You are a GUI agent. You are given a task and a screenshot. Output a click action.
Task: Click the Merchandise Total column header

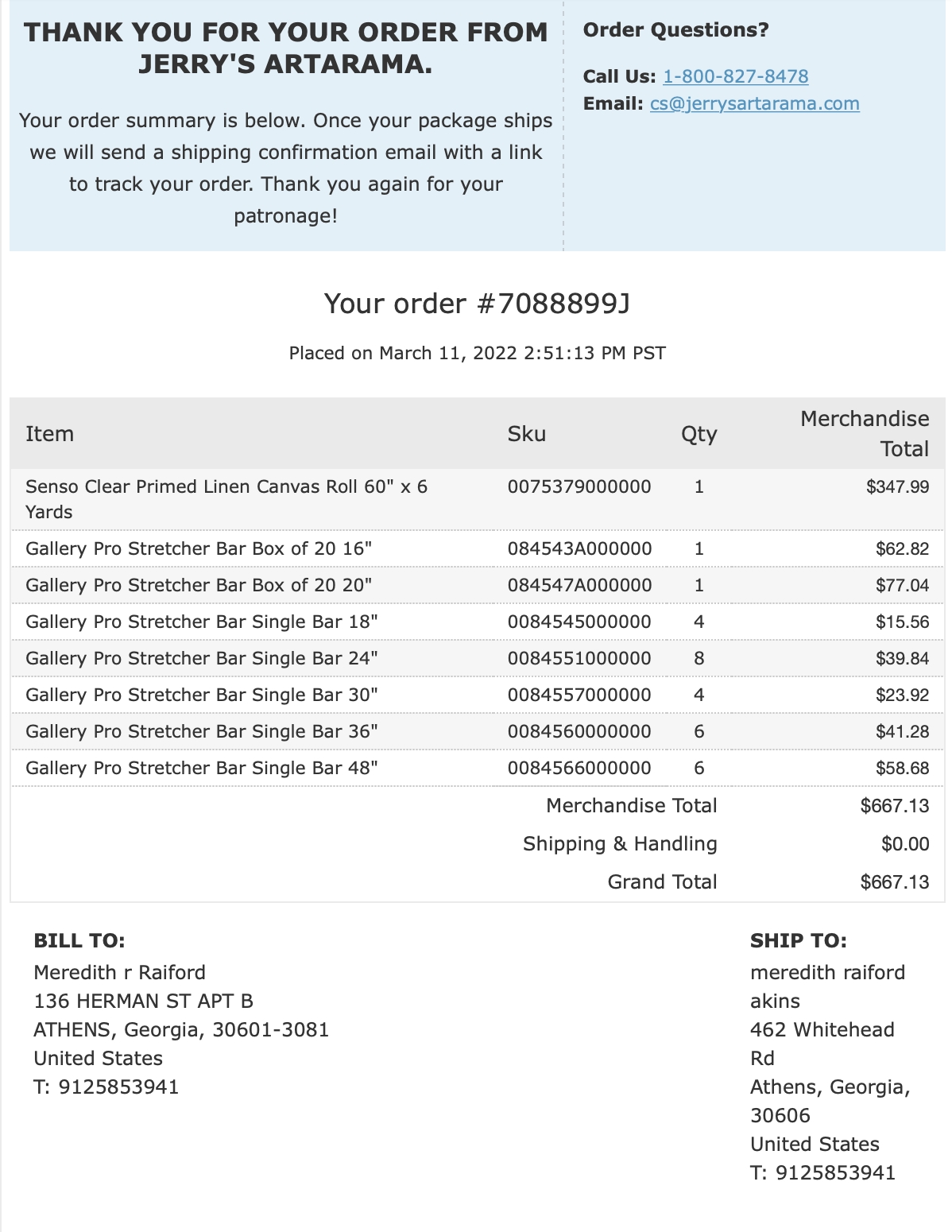(865, 434)
